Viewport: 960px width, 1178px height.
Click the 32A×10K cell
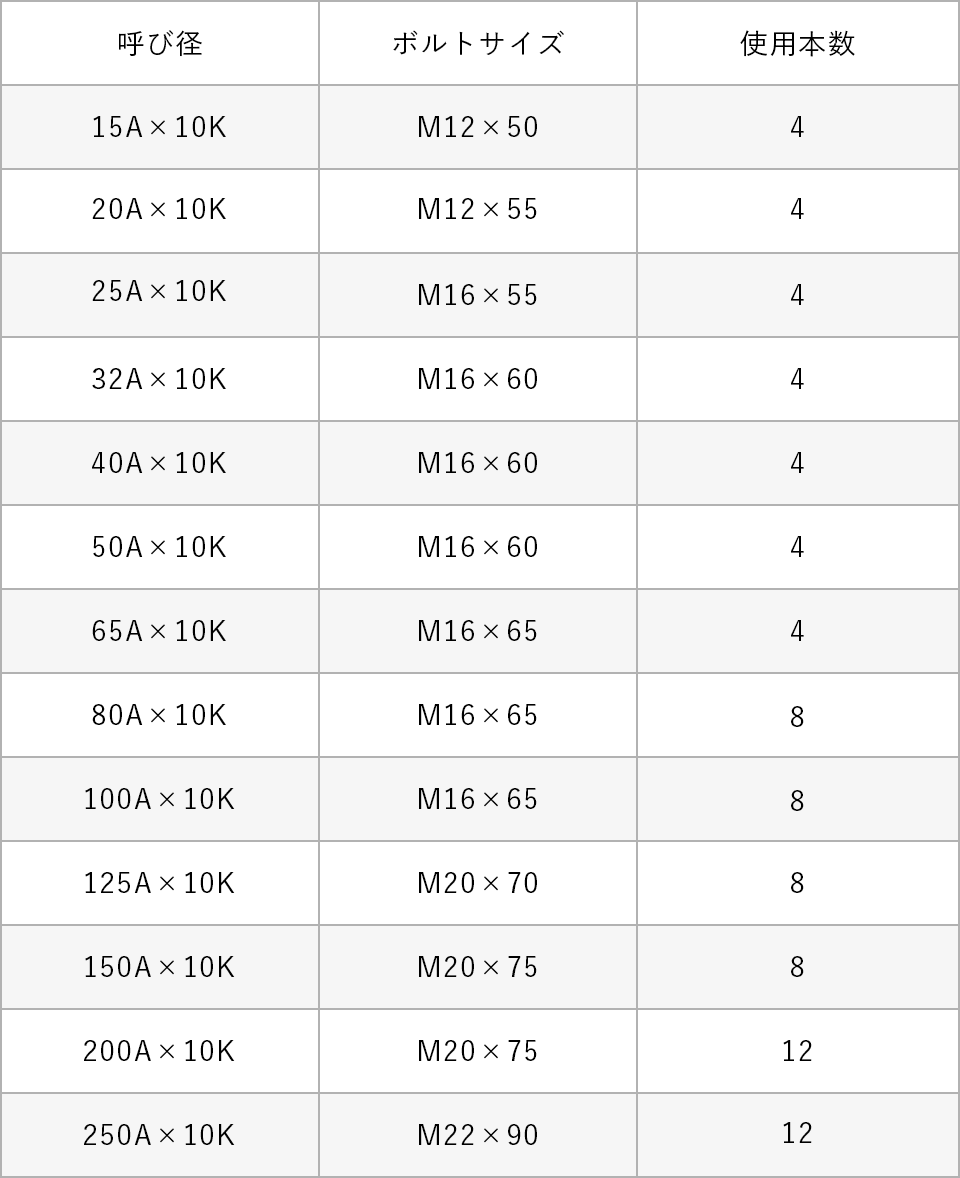pyautogui.click(x=160, y=379)
